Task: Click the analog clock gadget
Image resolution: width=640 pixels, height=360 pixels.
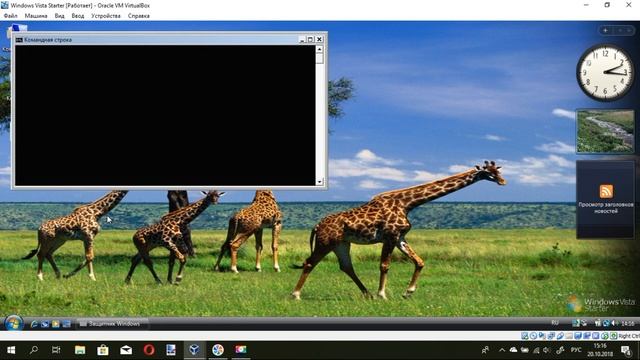Action: click(605, 73)
